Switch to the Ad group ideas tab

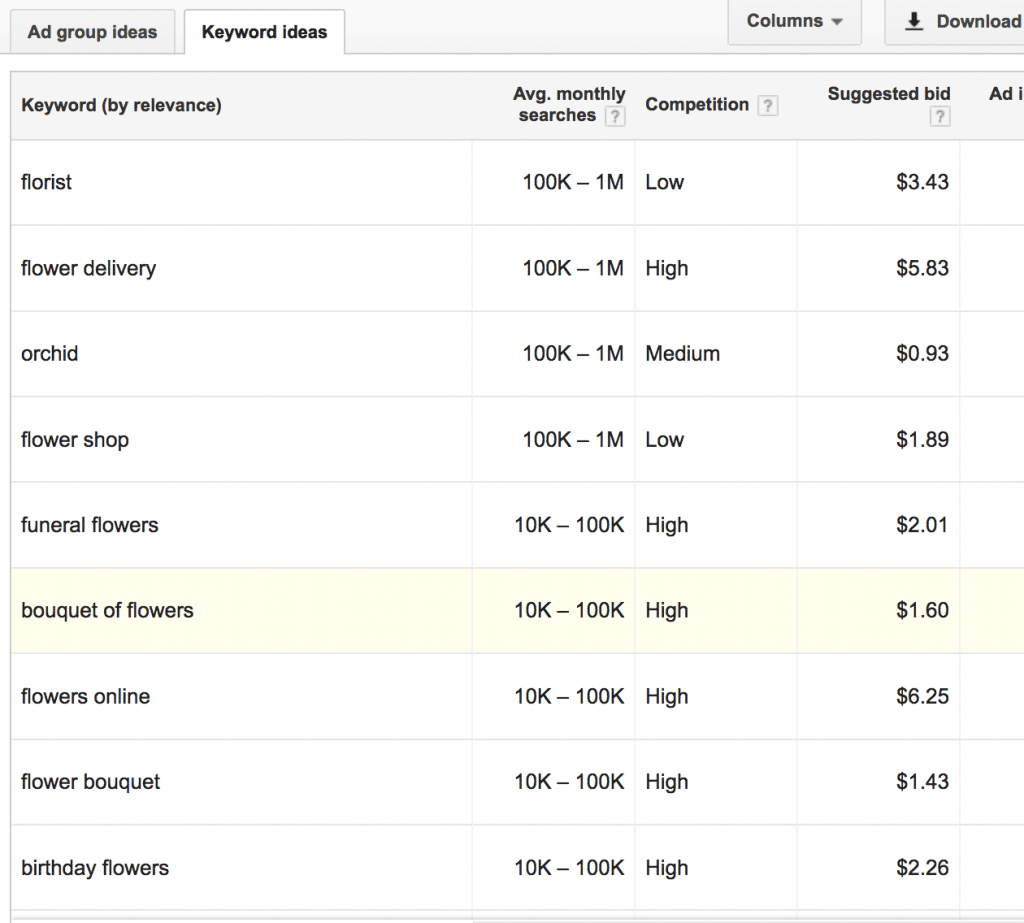click(92, 32)
